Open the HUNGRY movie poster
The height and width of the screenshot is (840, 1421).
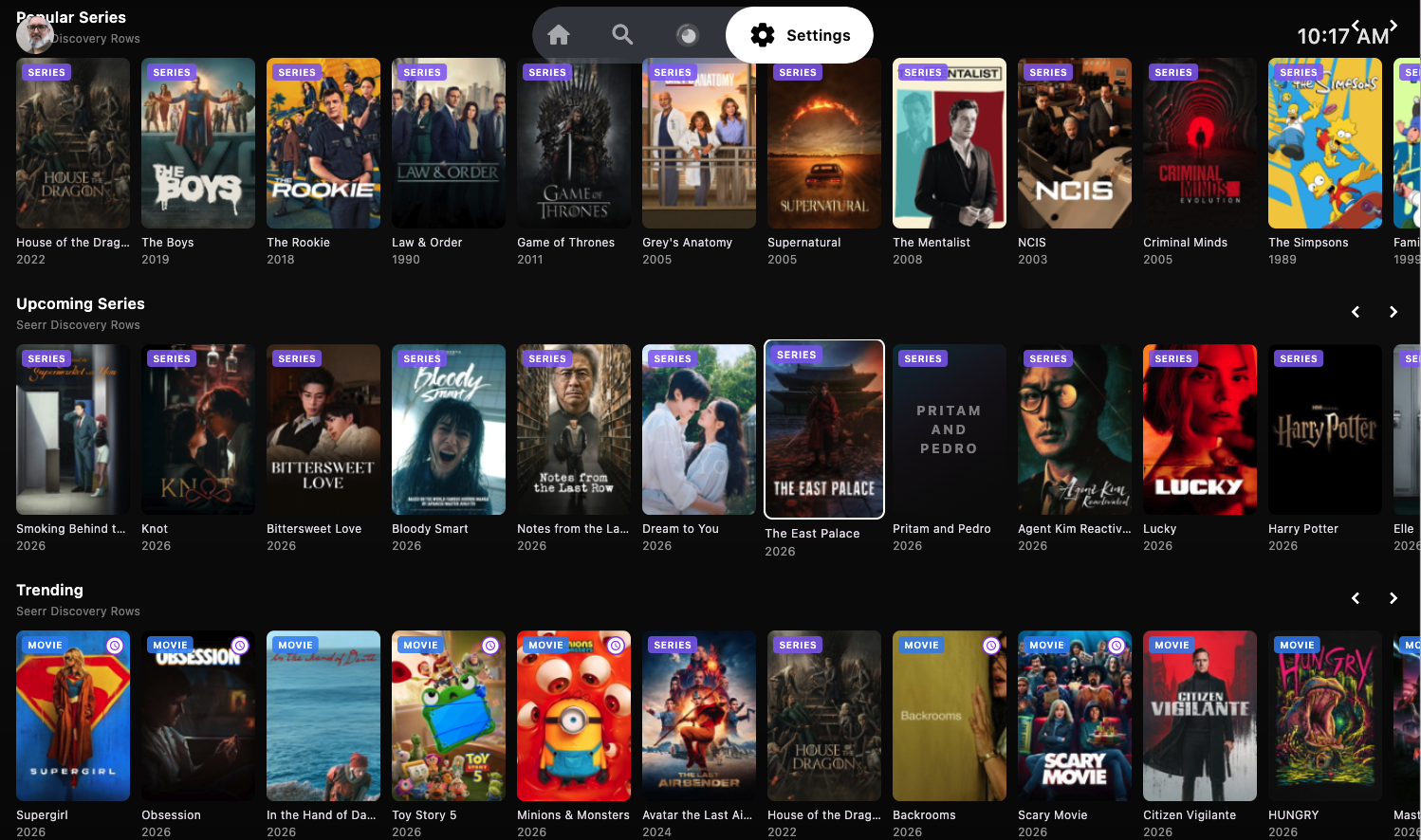click(x=1325, y=716)
